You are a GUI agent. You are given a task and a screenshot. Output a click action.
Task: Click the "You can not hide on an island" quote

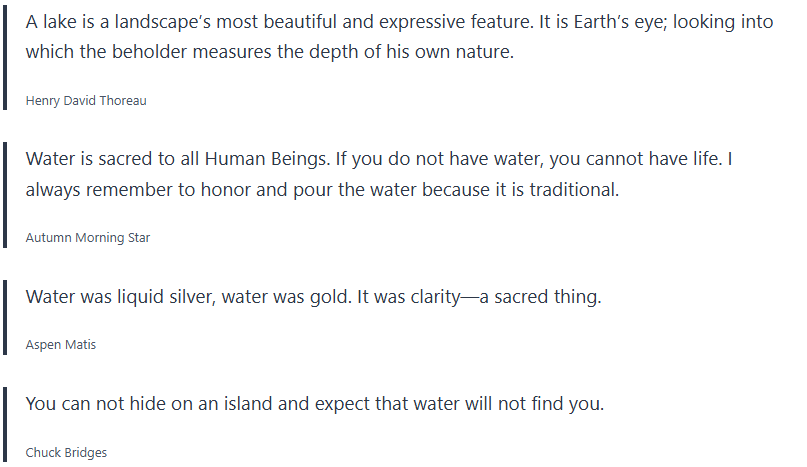pyautogui.click(x=315, y=405)
